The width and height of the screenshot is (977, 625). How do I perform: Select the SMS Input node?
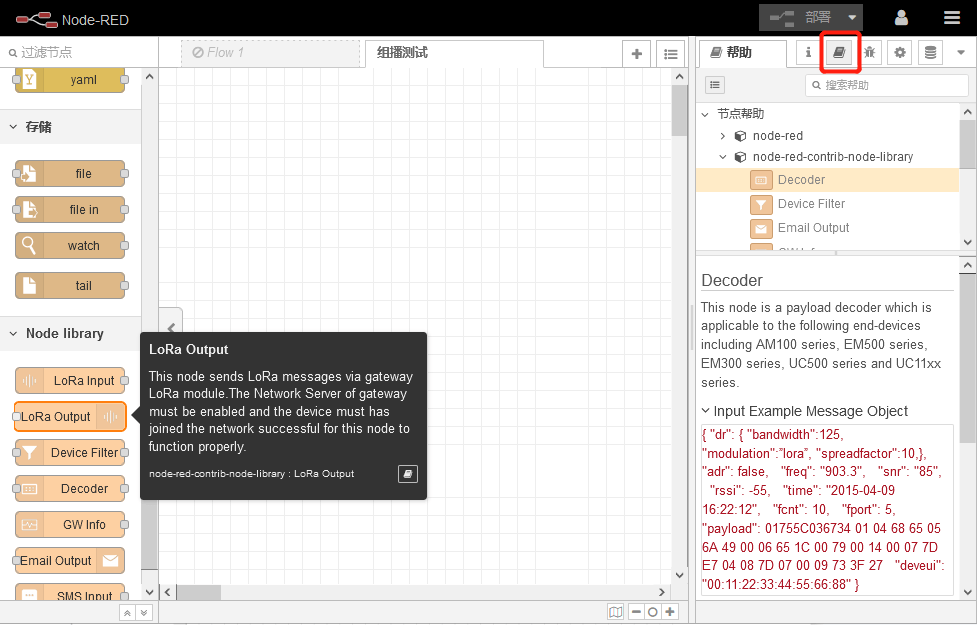(70, 593)
